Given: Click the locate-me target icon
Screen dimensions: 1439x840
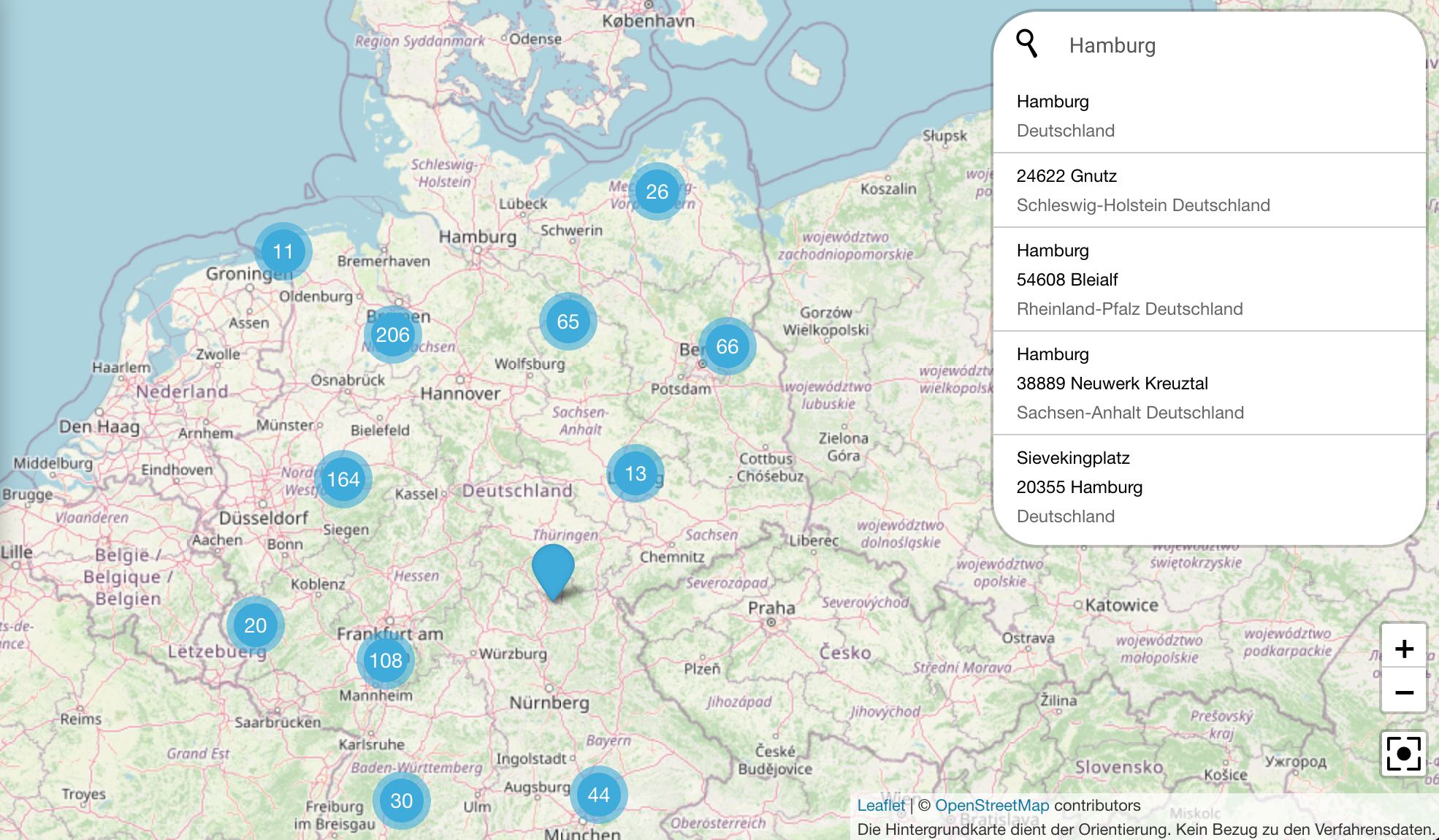Looking at the screenshot, I should (x=1403, y=753).
